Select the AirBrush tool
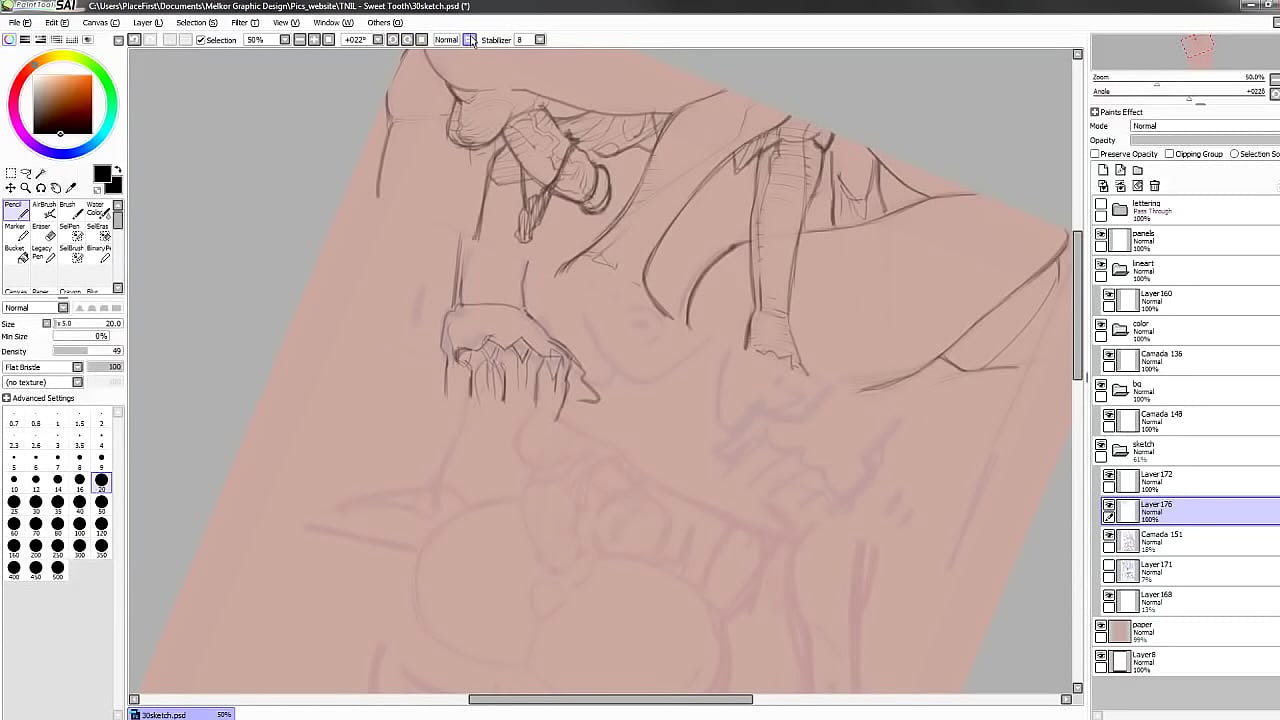This screenshot has width=1280, height=720. point(44,209)
